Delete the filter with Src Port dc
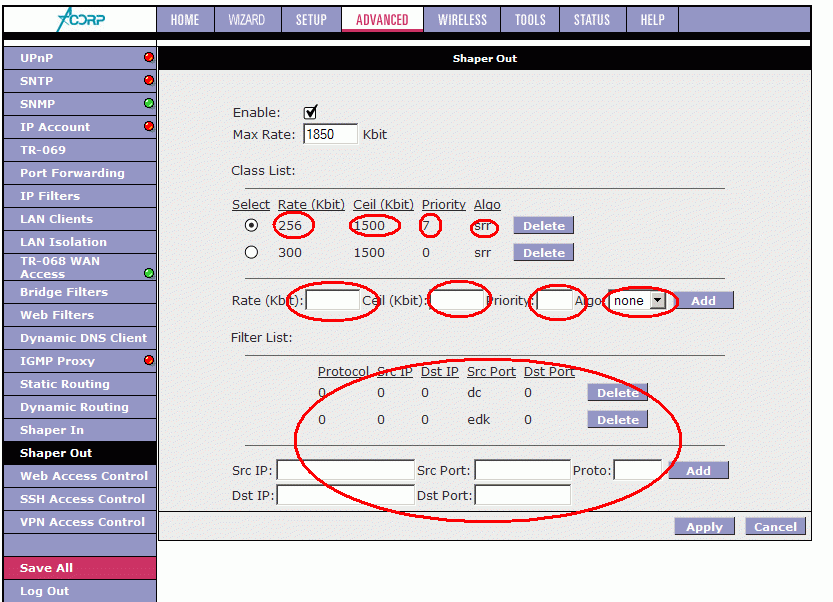 (618, 393)
